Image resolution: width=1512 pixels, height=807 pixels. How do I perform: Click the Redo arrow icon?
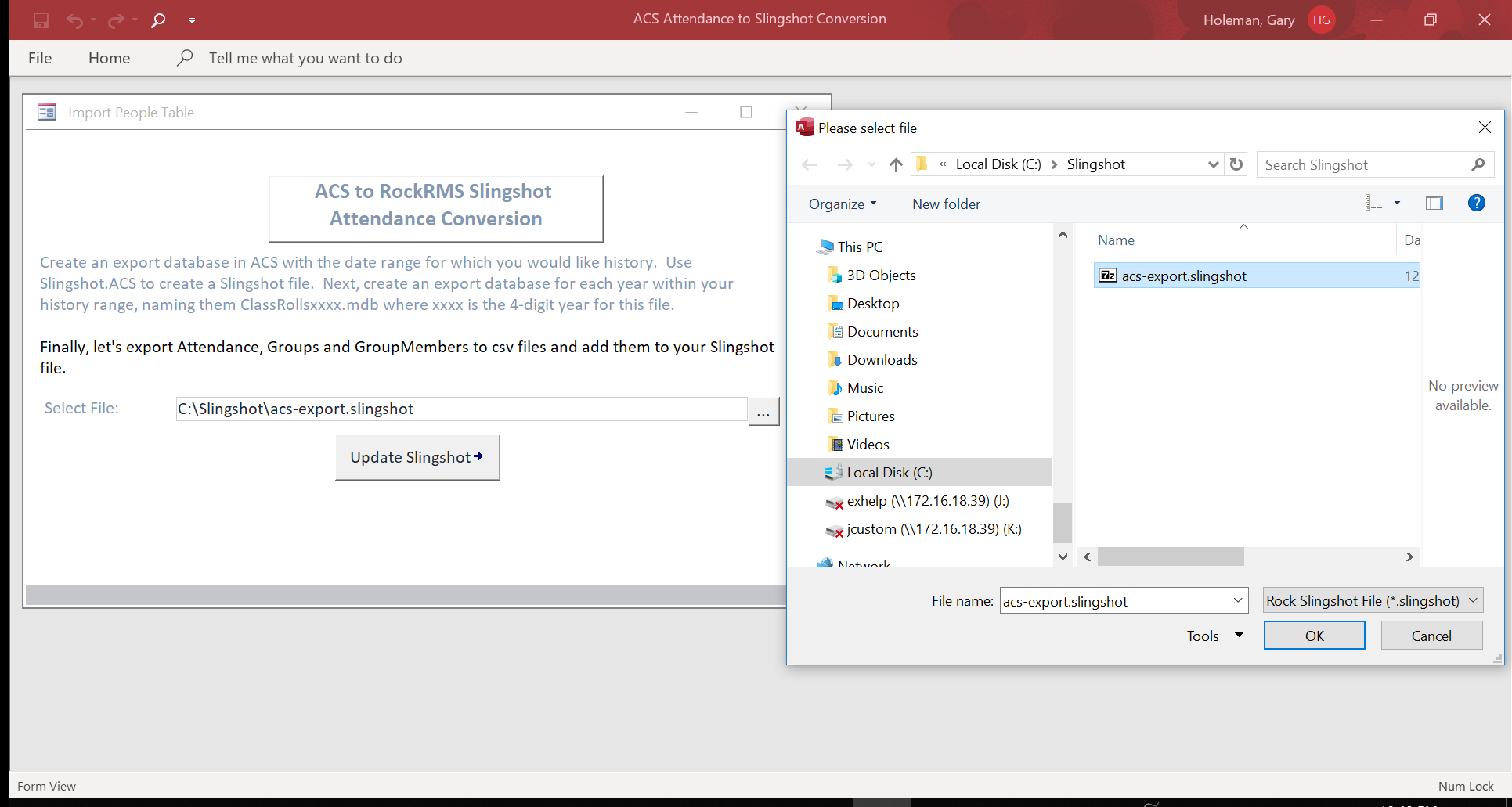tap(116, 20)
